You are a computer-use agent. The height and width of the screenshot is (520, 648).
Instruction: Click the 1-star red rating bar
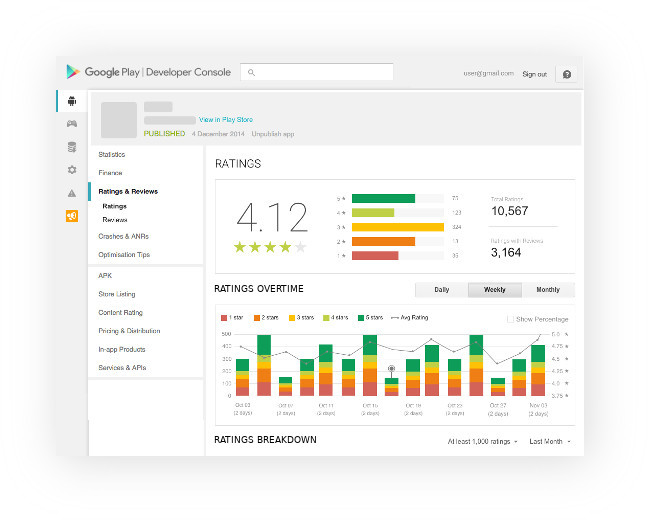[x=375, y=255]
